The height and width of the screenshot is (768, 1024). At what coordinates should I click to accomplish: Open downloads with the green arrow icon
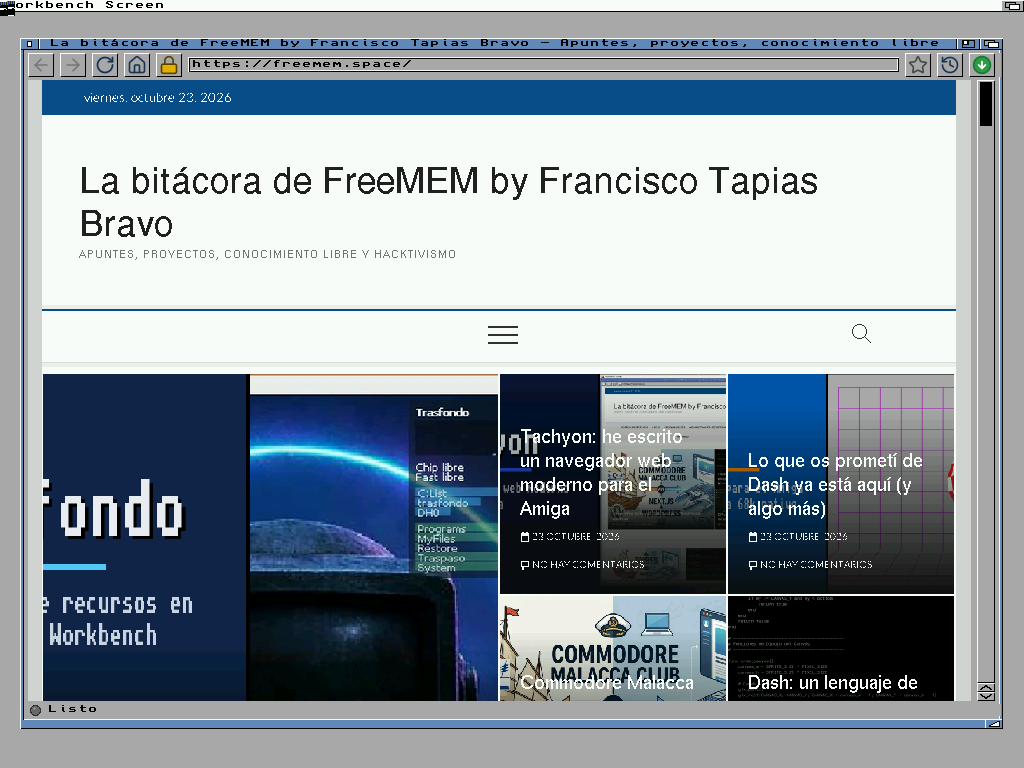pos(982,65)
